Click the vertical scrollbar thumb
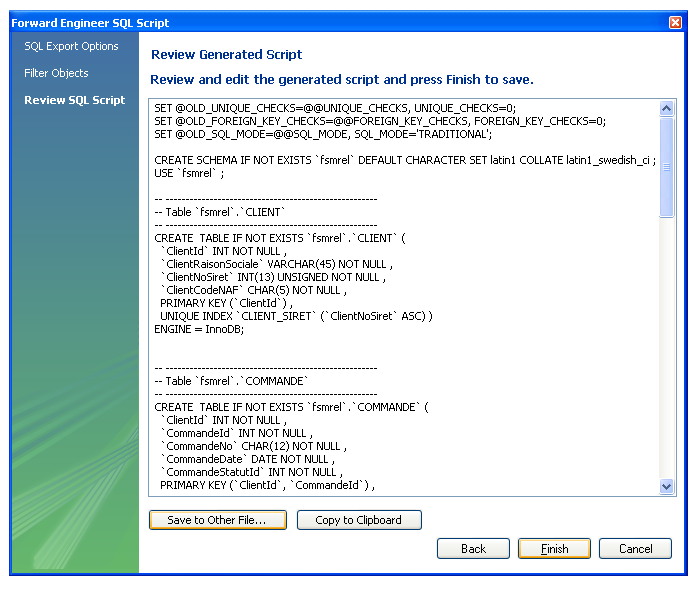This screenshot has width=699, height=600. [x=667, y=165]
